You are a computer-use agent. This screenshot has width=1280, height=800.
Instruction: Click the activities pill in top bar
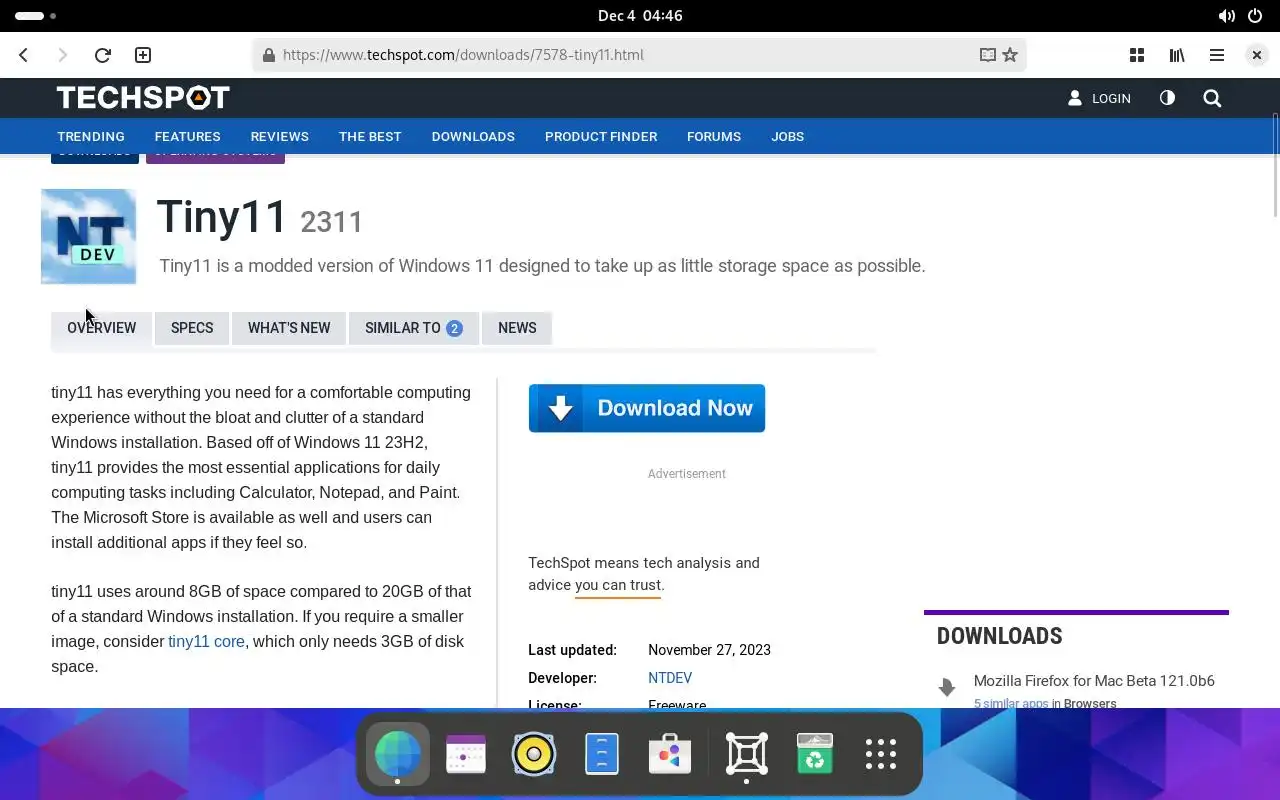30,15
